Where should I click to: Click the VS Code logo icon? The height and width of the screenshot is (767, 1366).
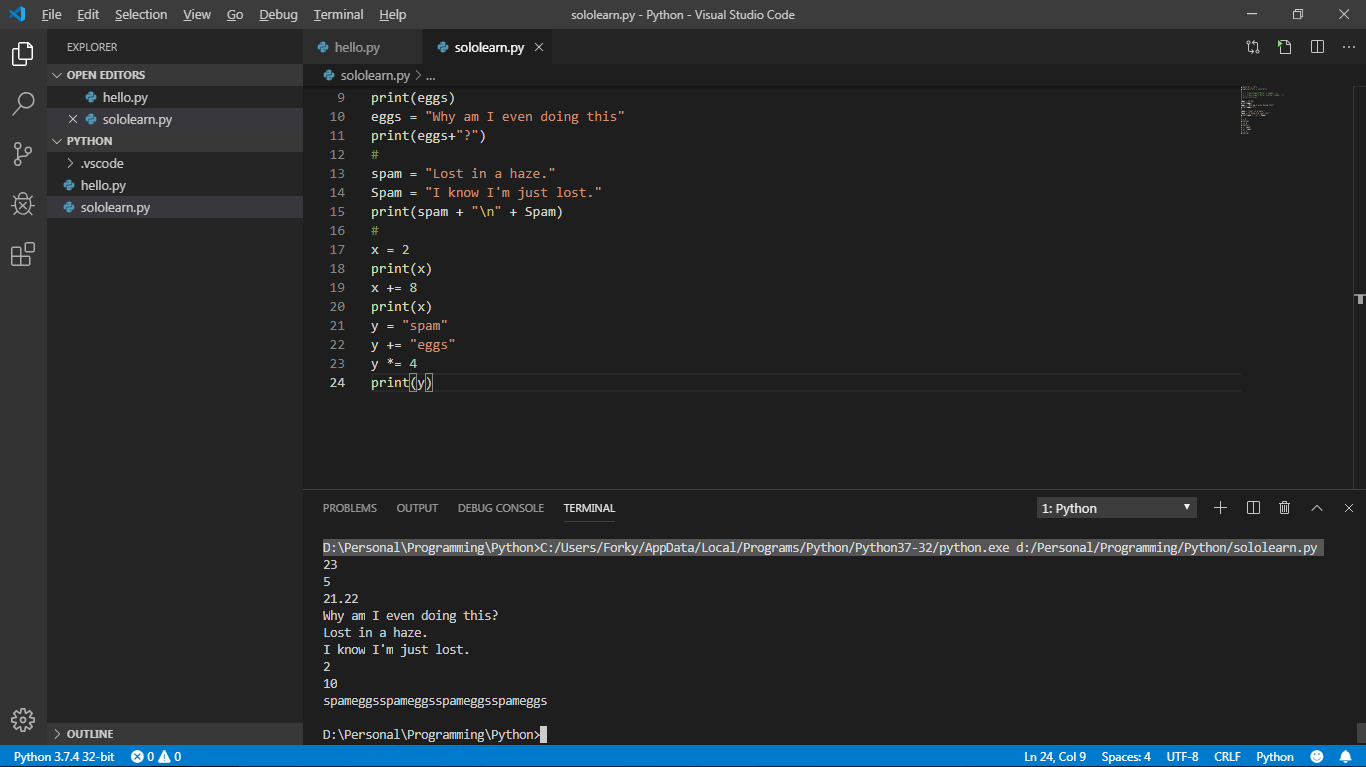click(17, 14)
